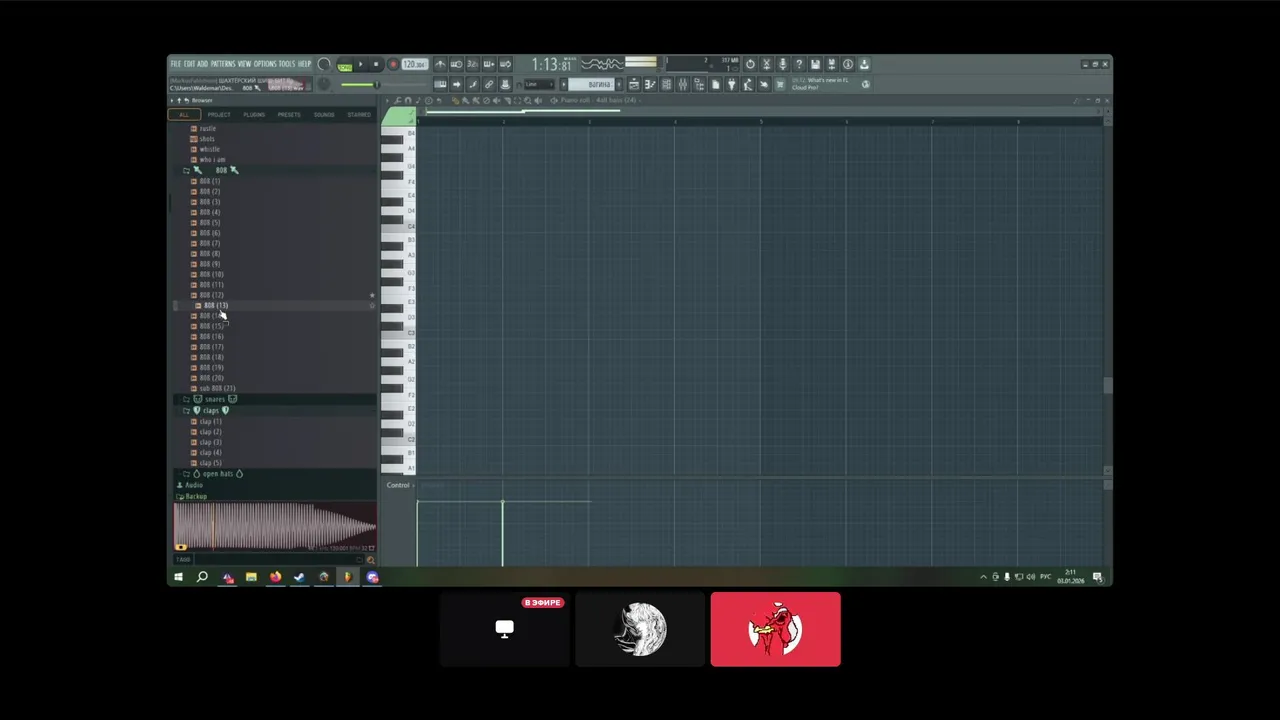
Task: Toggle overdub/blend recording icon
Action: [x=489, y=64]
